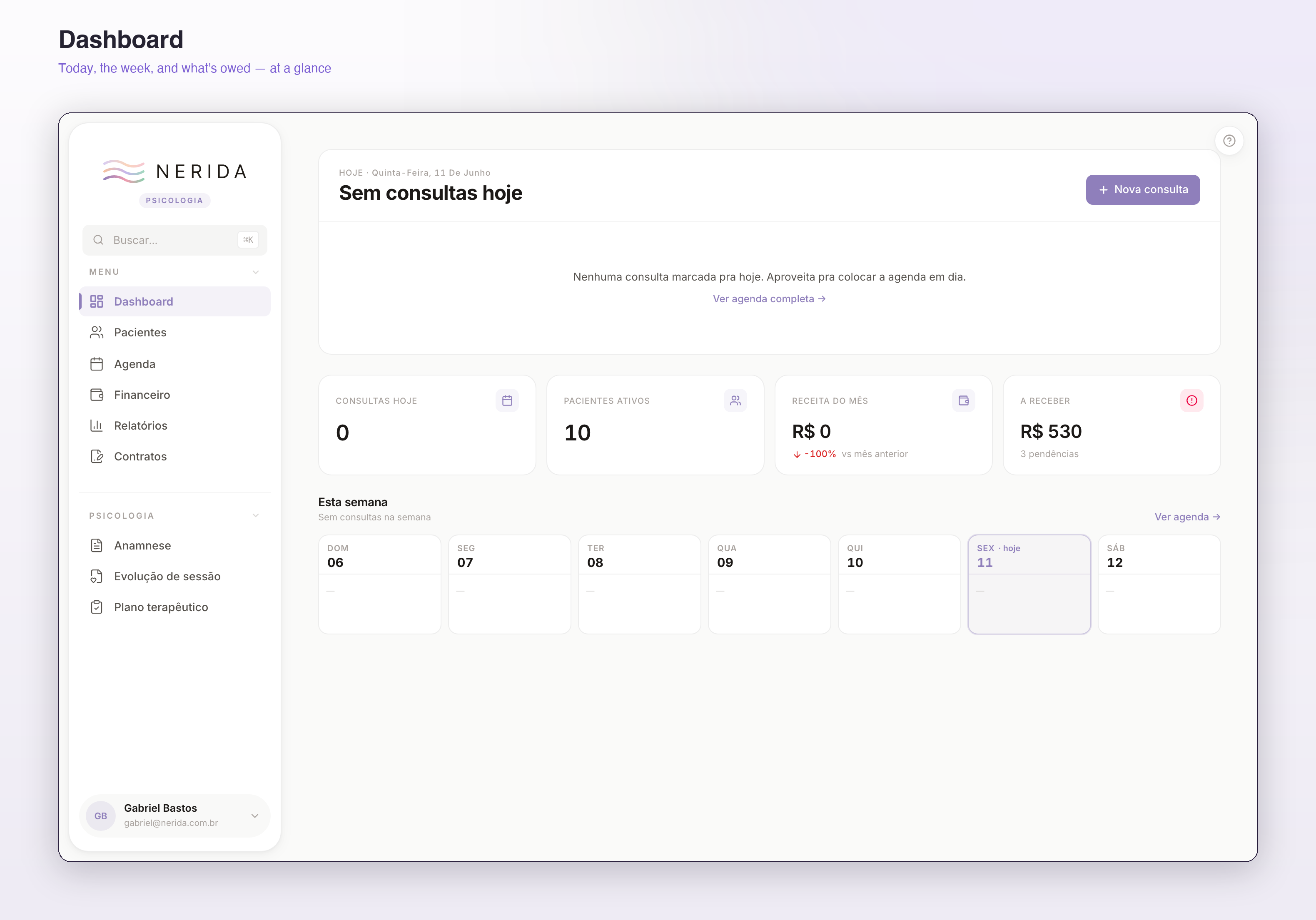
Task: Collapse the MENU section
Action: [x=256, y=272]
